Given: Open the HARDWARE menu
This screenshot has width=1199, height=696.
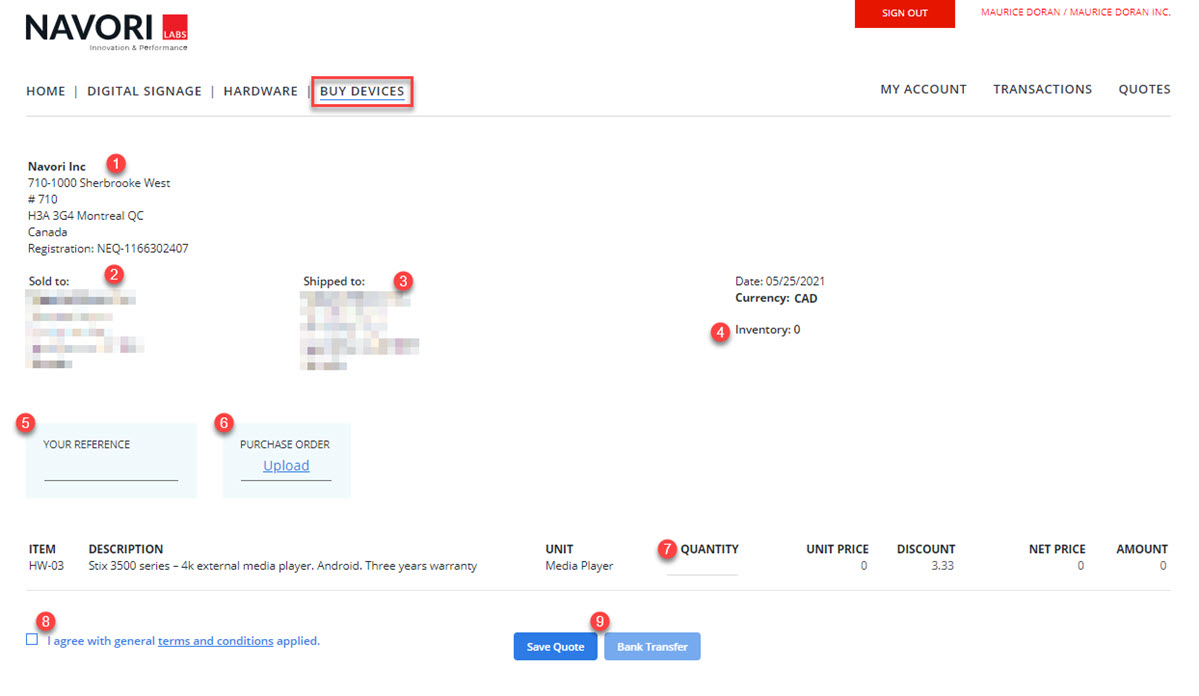Looking at the screenshot, I should tap(261, 91).
